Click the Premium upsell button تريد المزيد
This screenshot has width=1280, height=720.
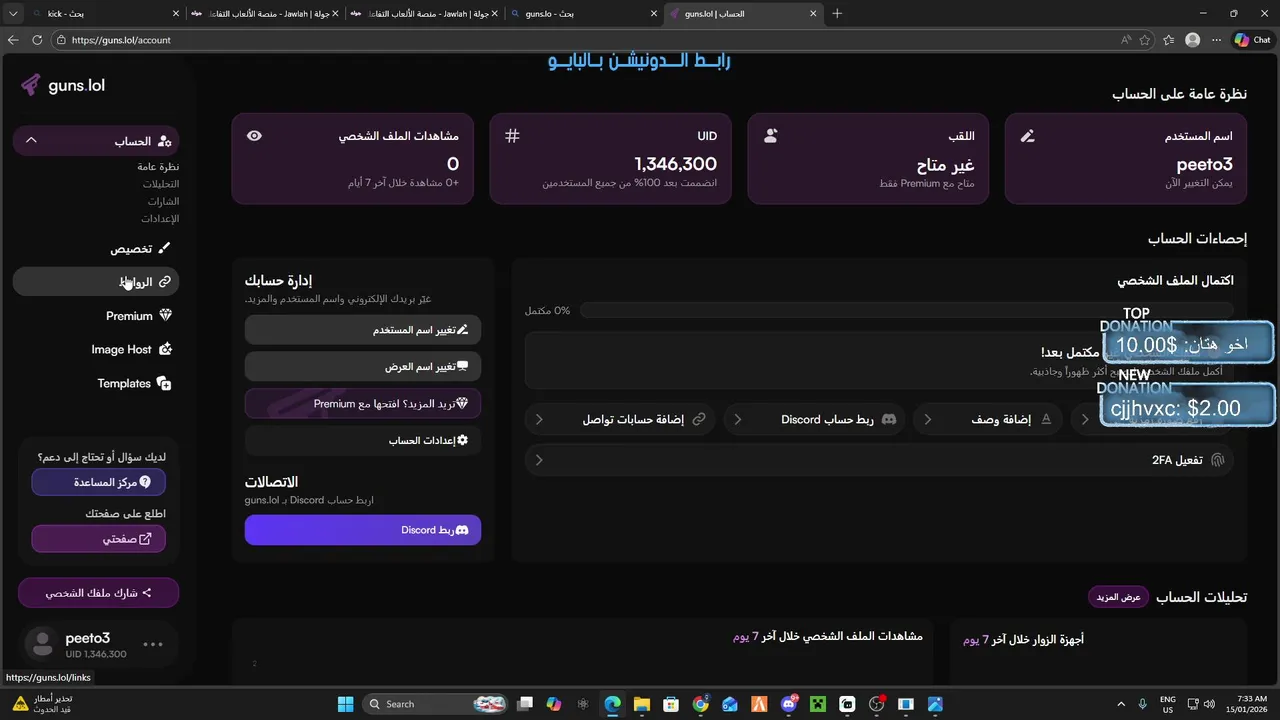click(x=363, y=404)
